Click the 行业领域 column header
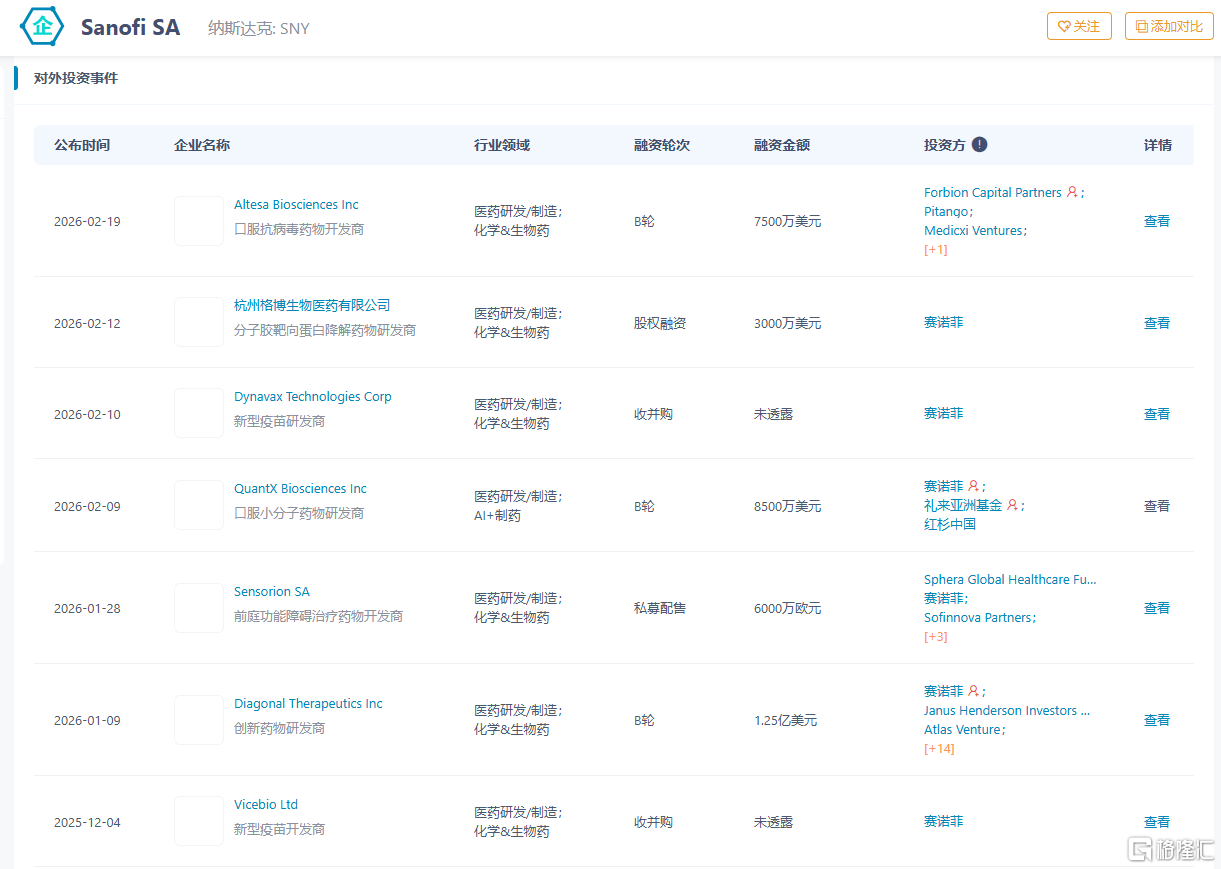 502,145
